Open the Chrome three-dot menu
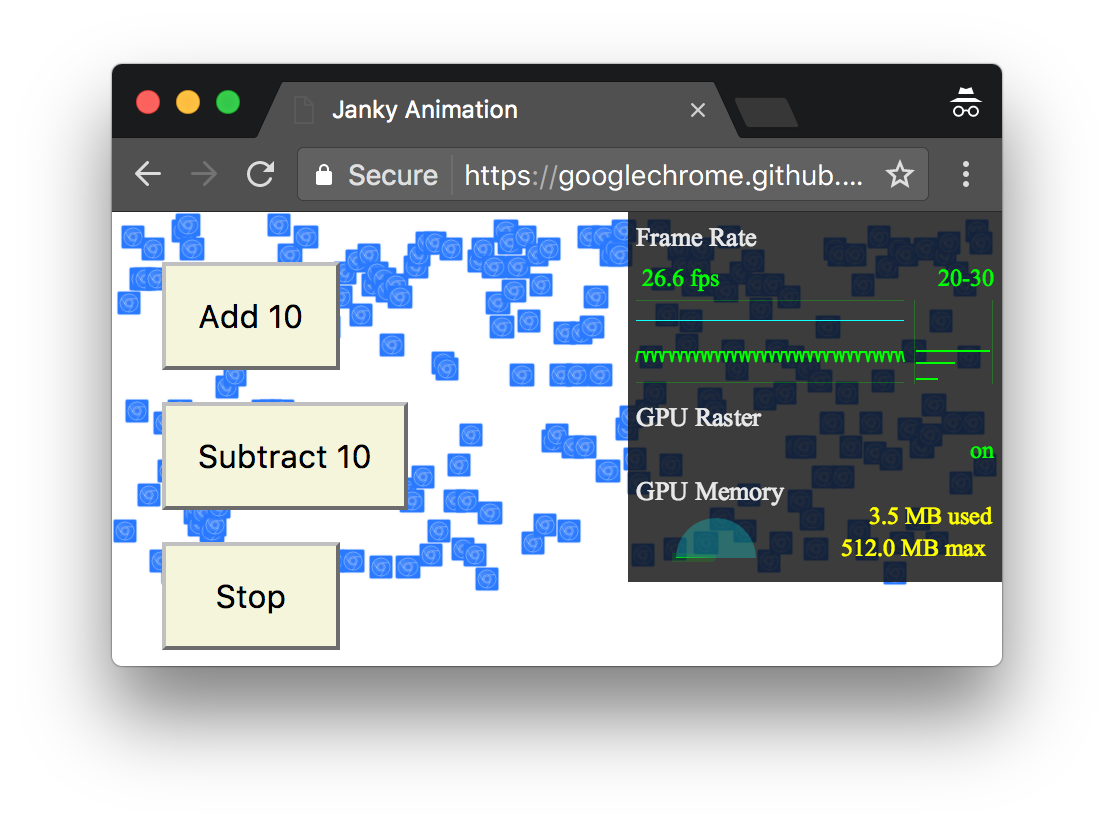The width and height of the screenshot is (1114, 826). point(966,174)
